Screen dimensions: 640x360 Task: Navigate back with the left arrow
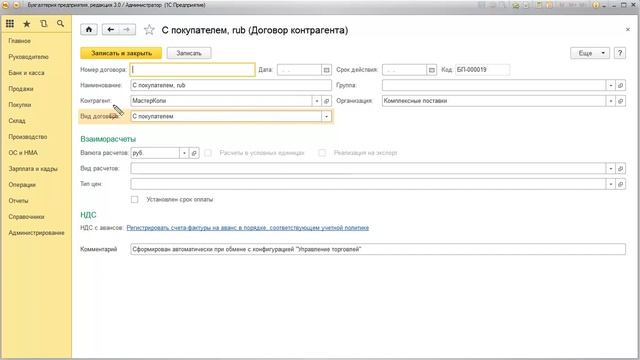click(x=110, y=29)
